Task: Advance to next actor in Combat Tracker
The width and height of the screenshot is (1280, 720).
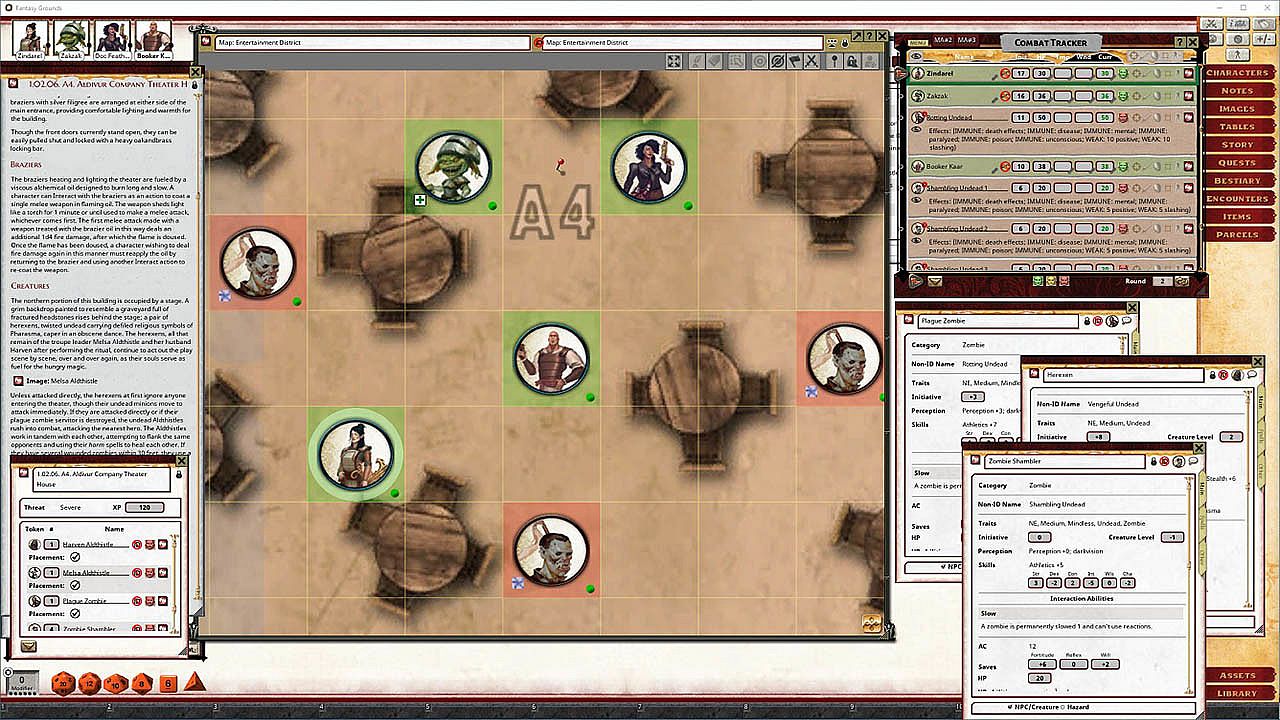Action: 915,281
